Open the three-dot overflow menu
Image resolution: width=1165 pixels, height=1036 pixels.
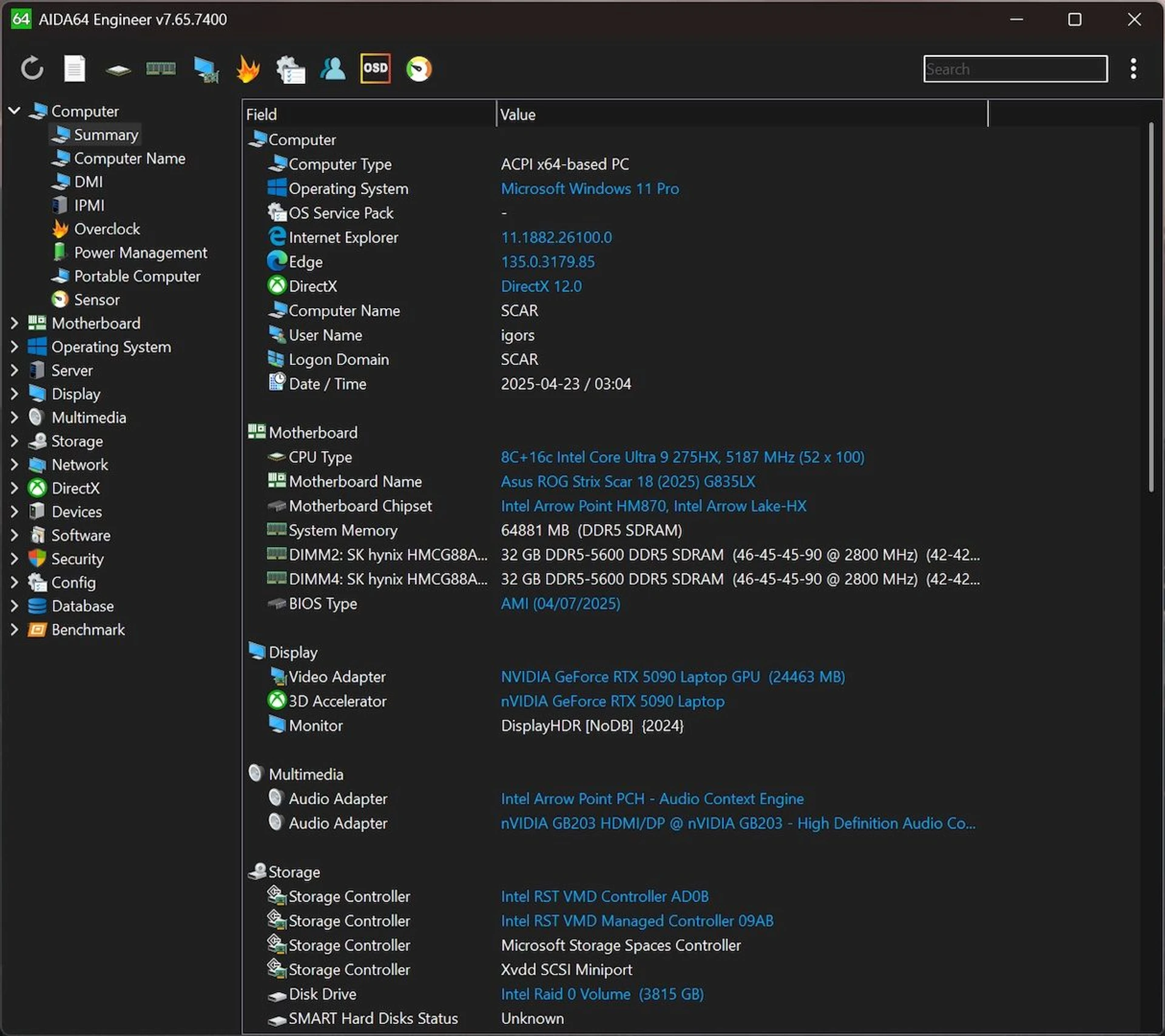coord(1133,69)
